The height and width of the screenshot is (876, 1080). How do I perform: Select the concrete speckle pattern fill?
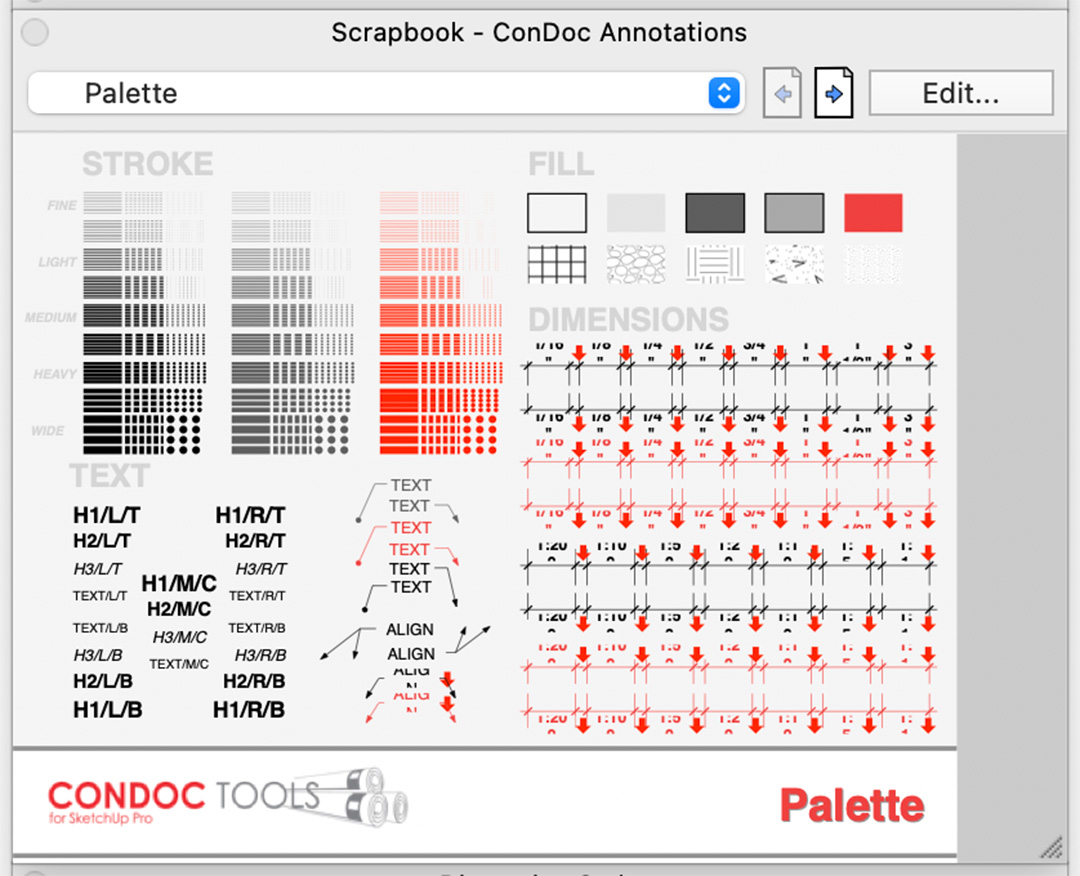794,264
